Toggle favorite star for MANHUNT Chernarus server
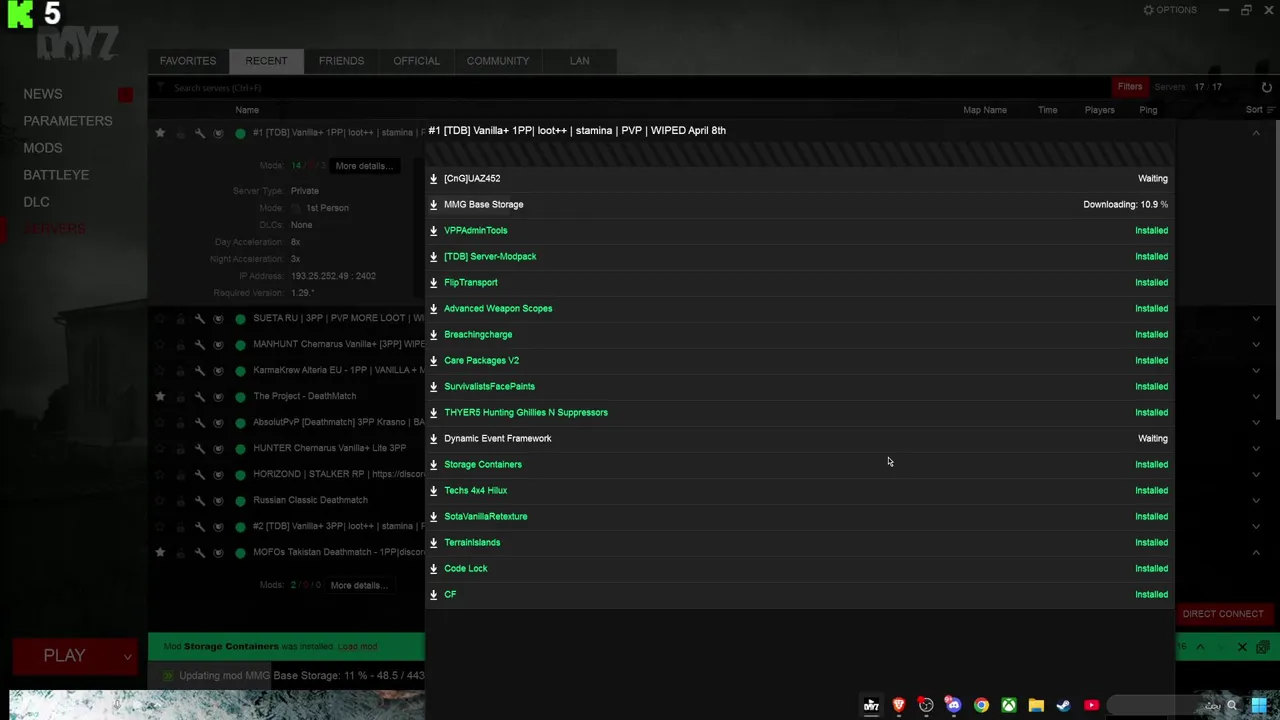 click(160, 344)
